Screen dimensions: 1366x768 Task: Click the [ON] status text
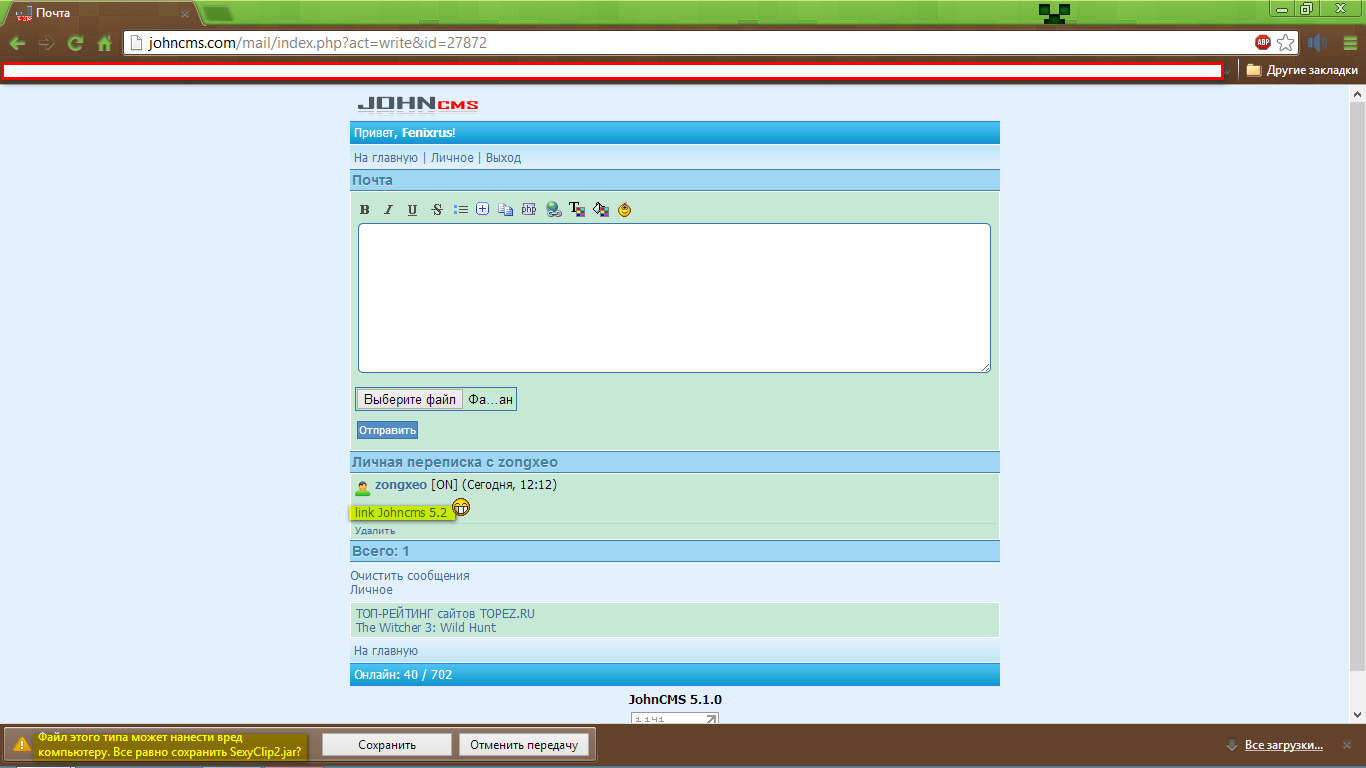pyautogui.click(x=444, y=485)
